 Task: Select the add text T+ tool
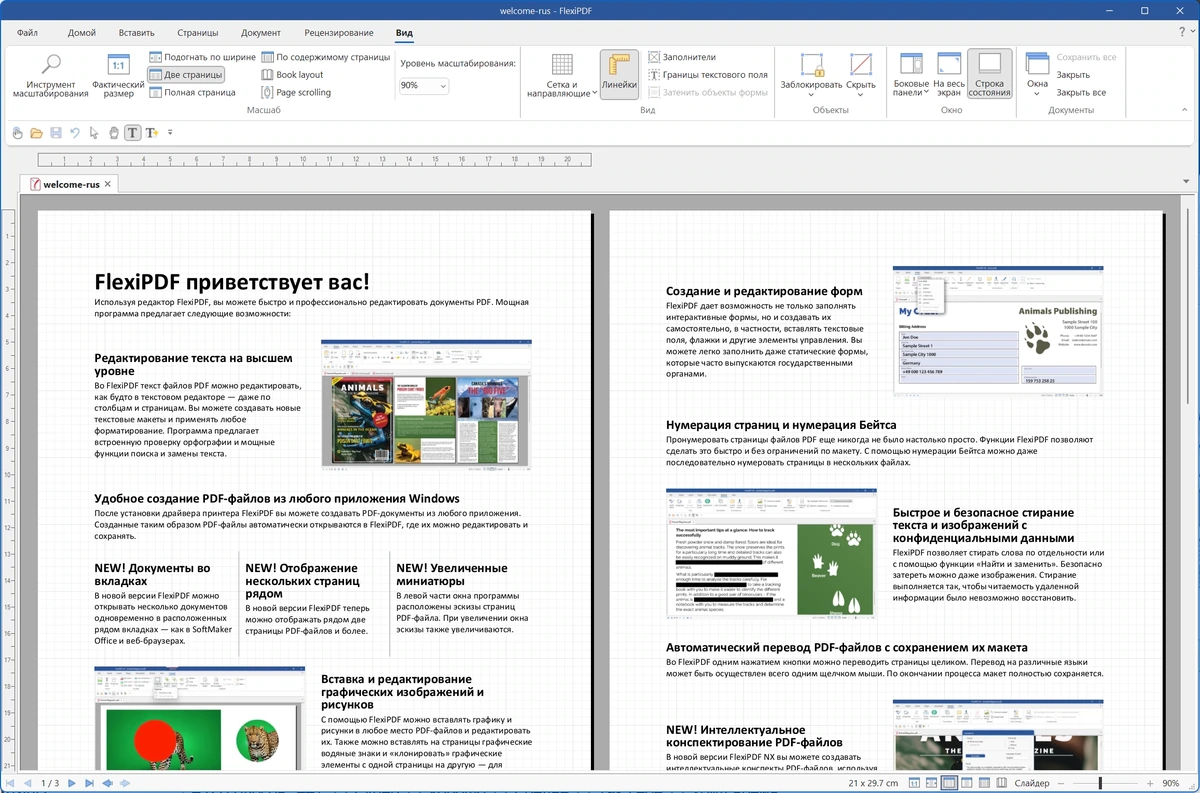click(x=152, y=132)
